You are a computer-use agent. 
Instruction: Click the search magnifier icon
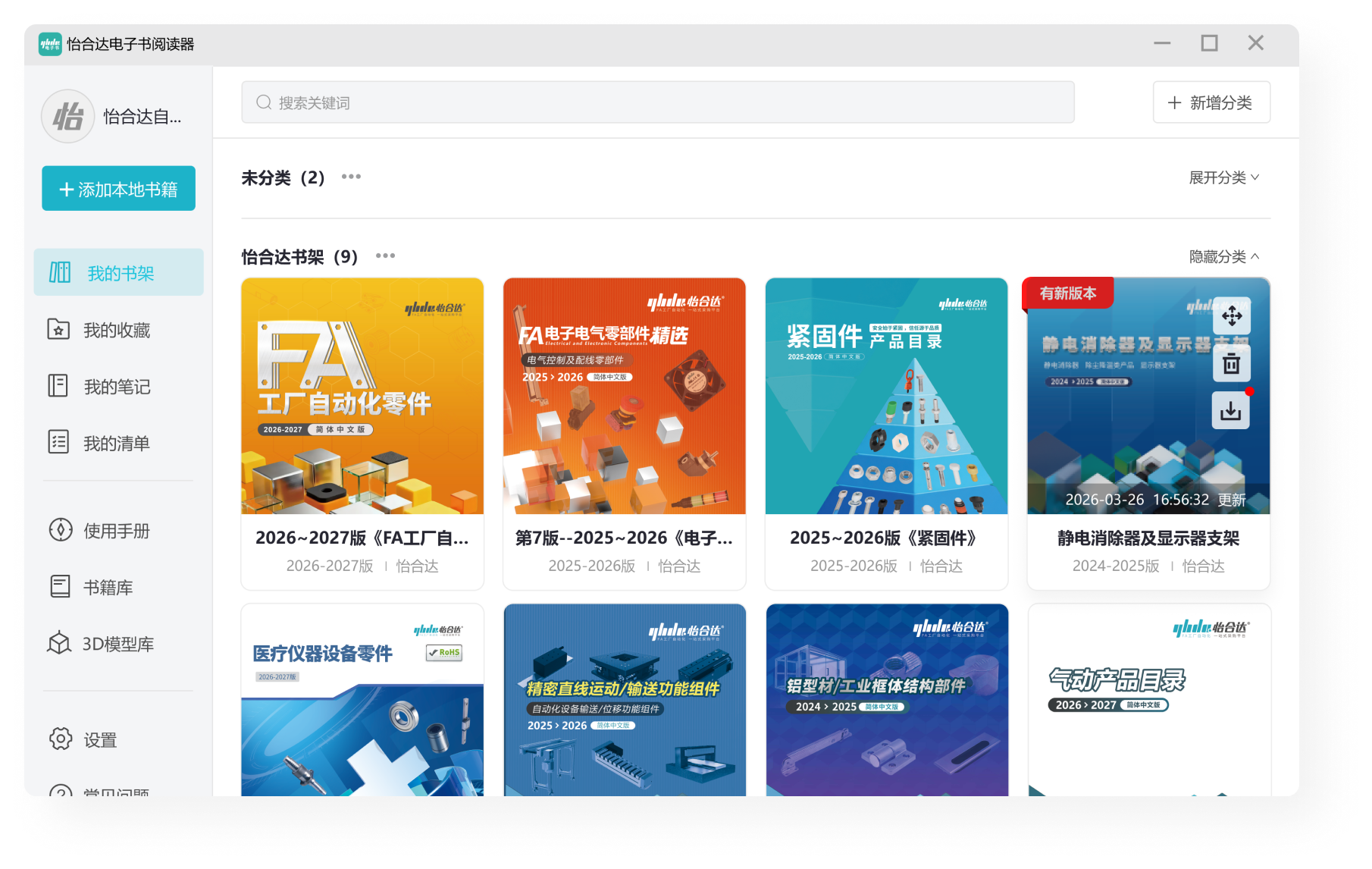point(264,102)
